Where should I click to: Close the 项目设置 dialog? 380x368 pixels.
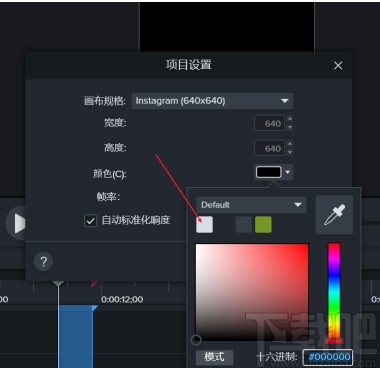[338, 65]
